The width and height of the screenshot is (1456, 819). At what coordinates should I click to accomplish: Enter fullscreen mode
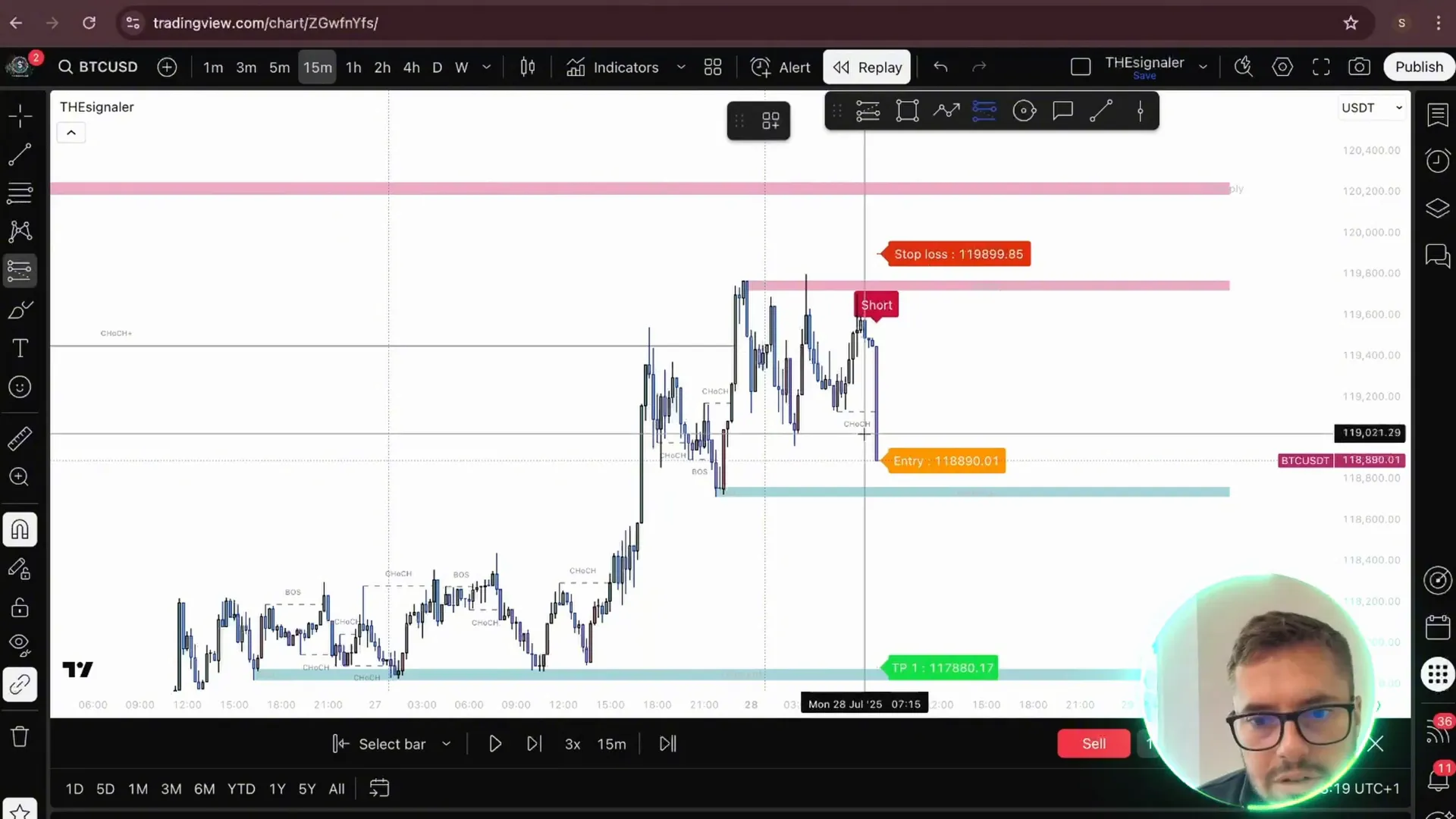click(x=1321, y=67)
